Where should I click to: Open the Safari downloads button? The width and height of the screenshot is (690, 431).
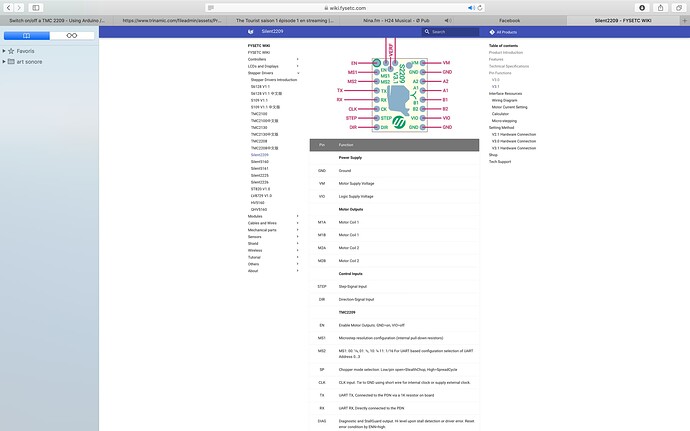click(642, 7)
